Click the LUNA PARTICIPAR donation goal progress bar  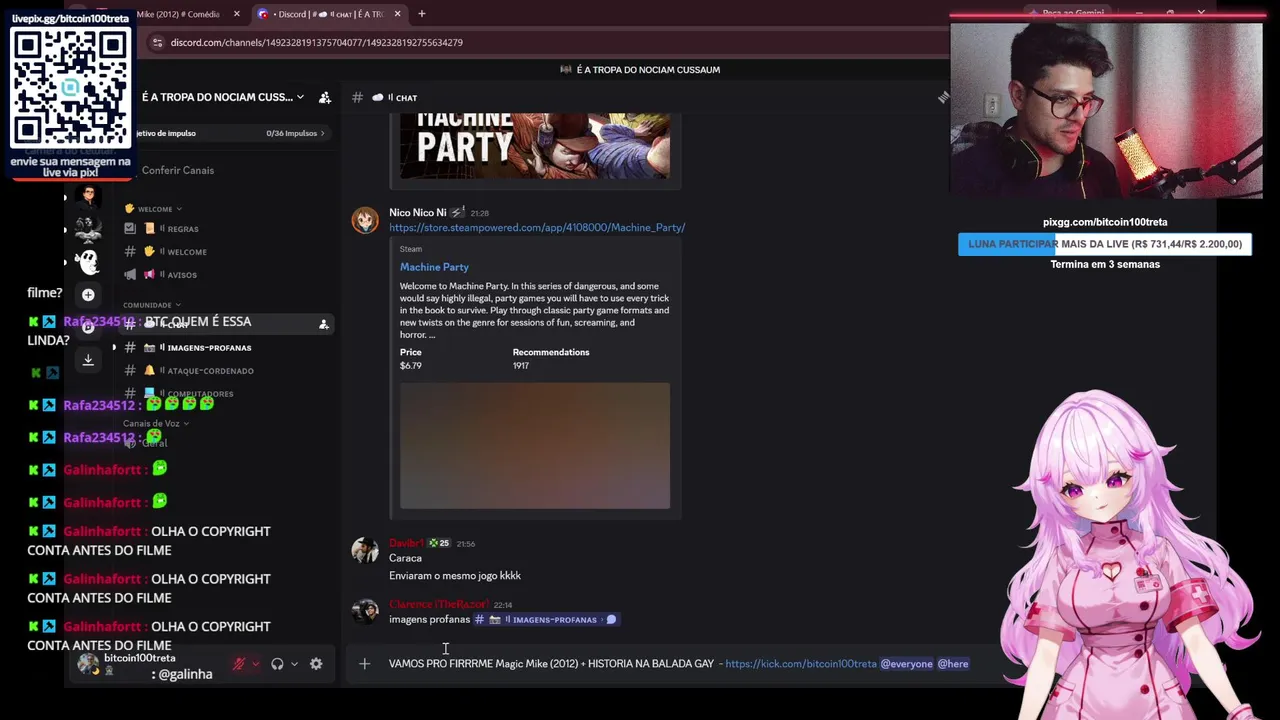point(1105,244)
